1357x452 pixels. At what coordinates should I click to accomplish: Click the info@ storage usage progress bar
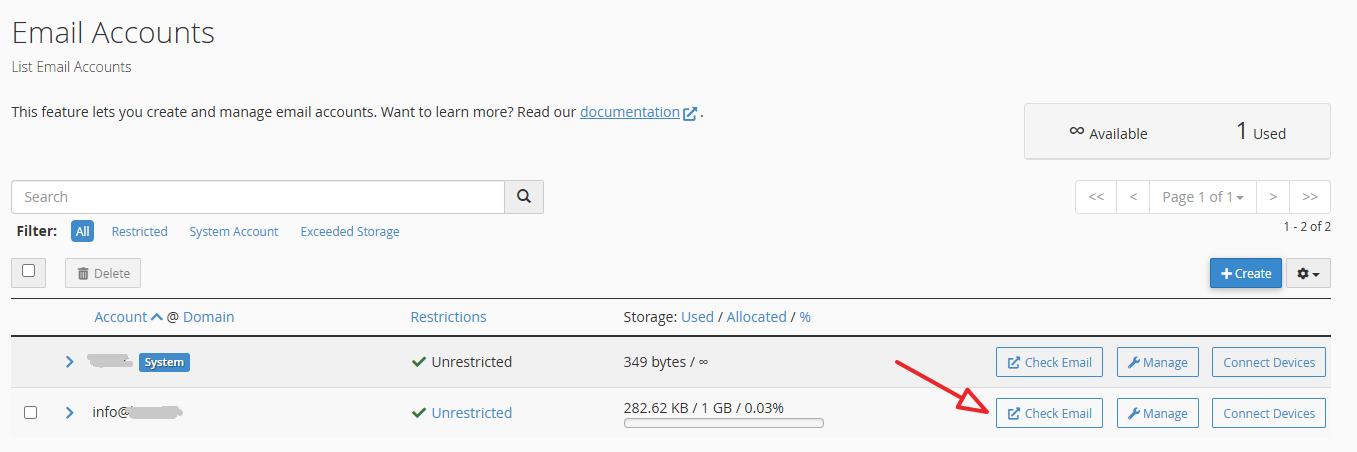click(x=723, y=423)
